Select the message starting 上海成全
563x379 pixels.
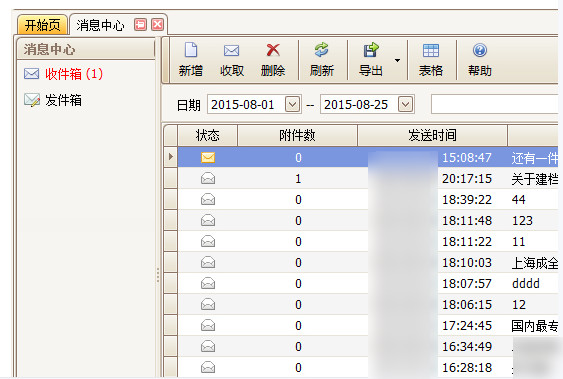535,263
